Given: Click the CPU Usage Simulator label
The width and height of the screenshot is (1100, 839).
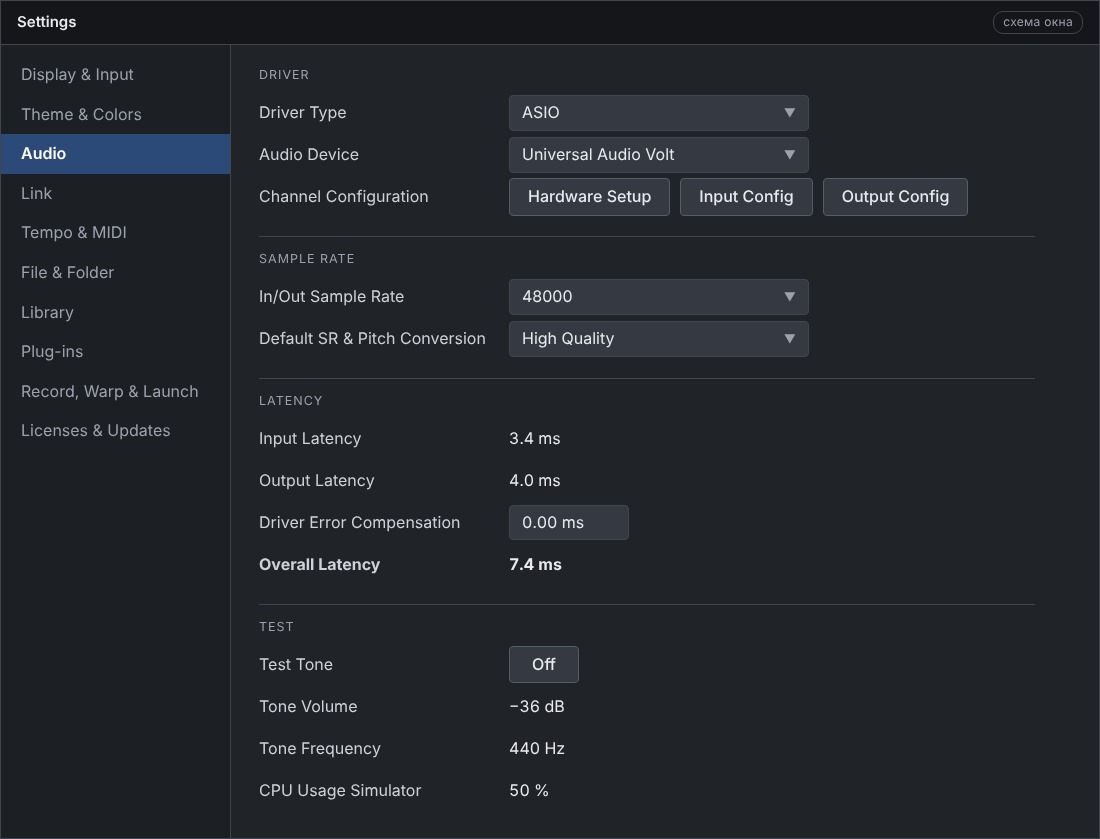Looking at the screenshot, I should tap(340, 791).
